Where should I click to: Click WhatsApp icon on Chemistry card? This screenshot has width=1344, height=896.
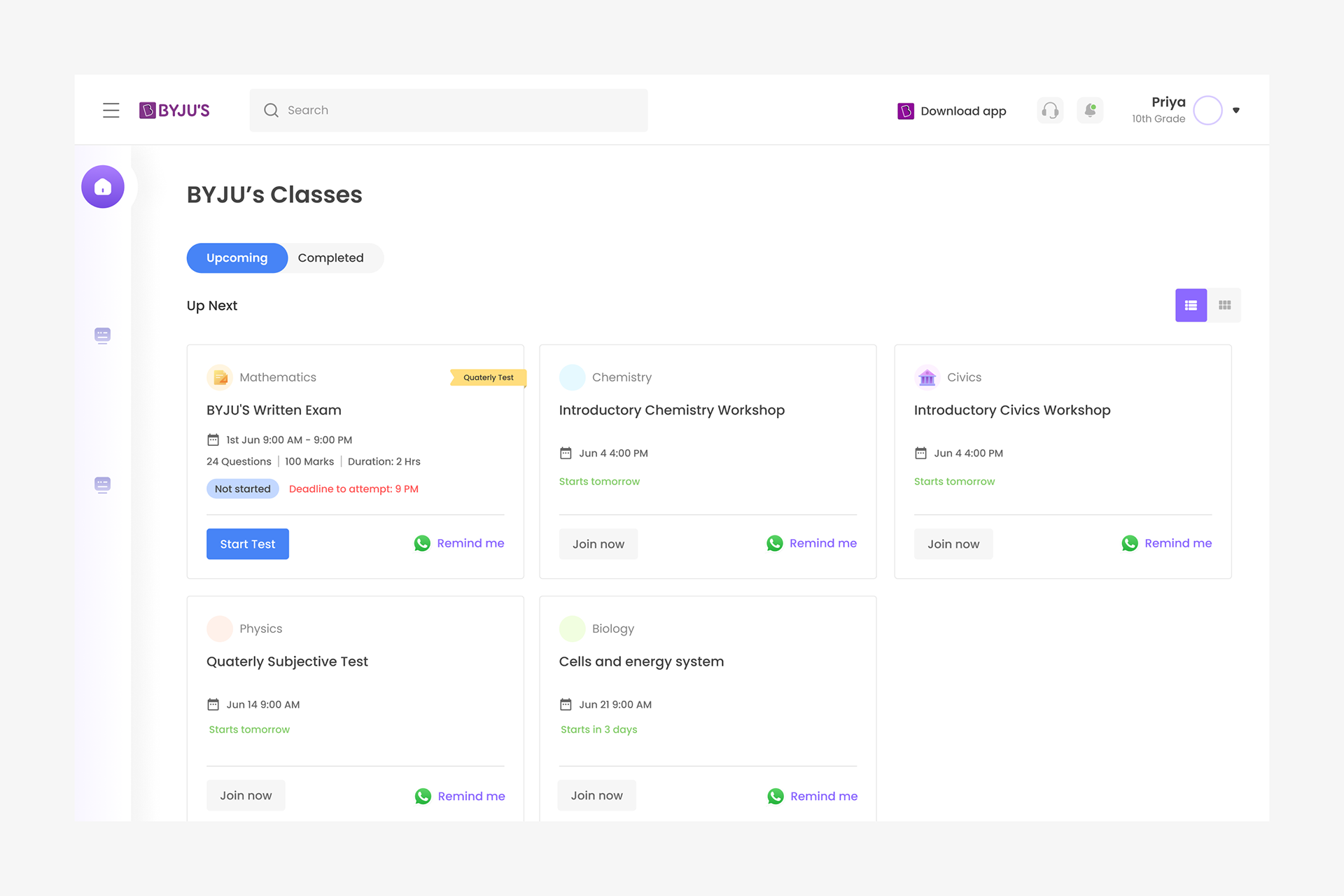775,543
